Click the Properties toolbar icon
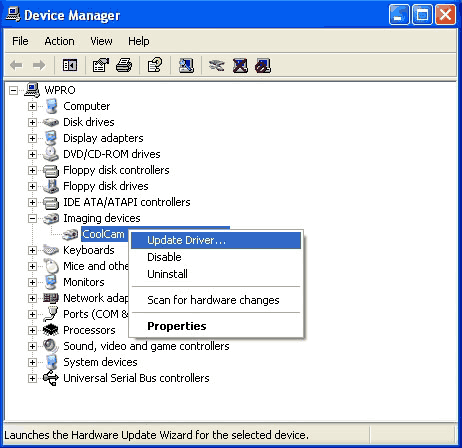Image resolution: width=462 pixels, height=448 pixels. tap(101, 65)
